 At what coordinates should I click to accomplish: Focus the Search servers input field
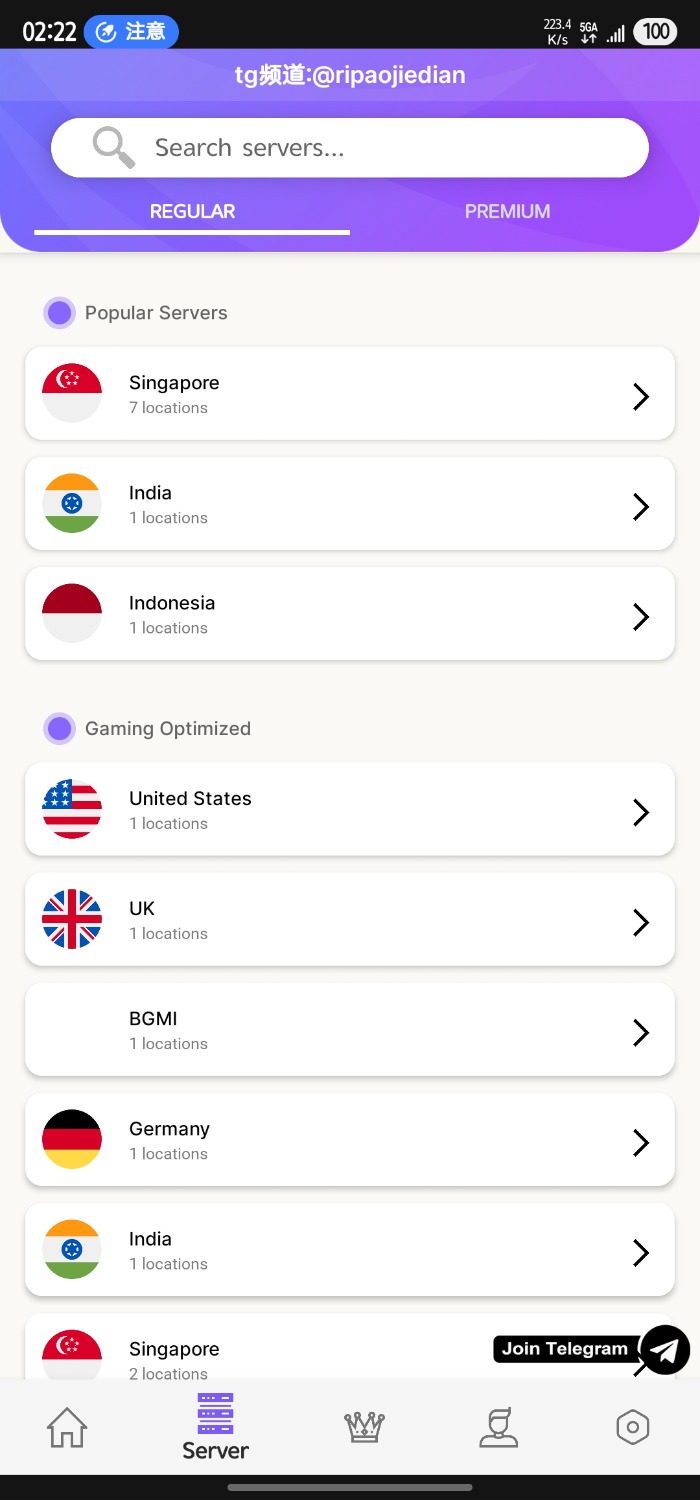[x=350, y=148]
